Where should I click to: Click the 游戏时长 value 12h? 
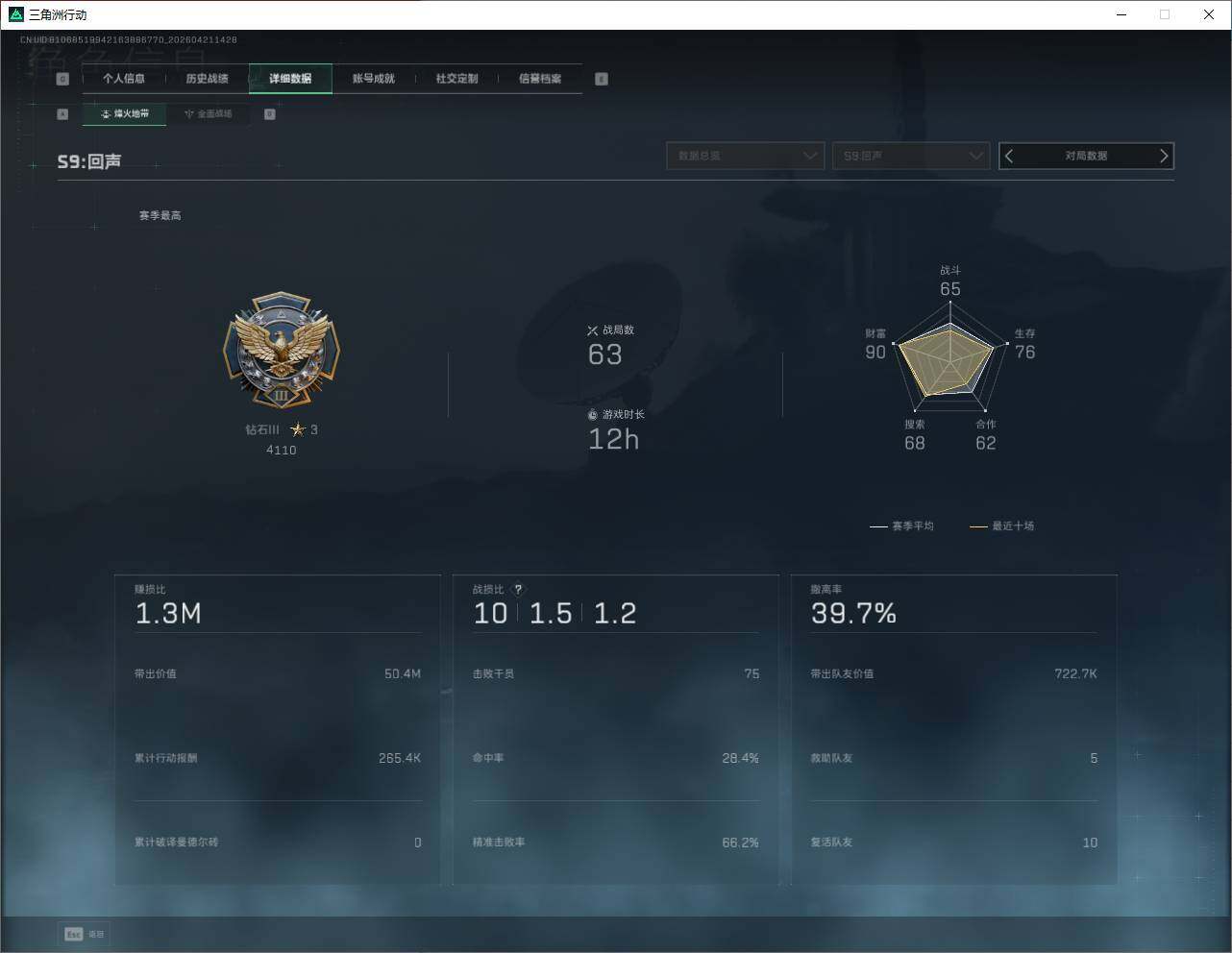pos(614,440)
